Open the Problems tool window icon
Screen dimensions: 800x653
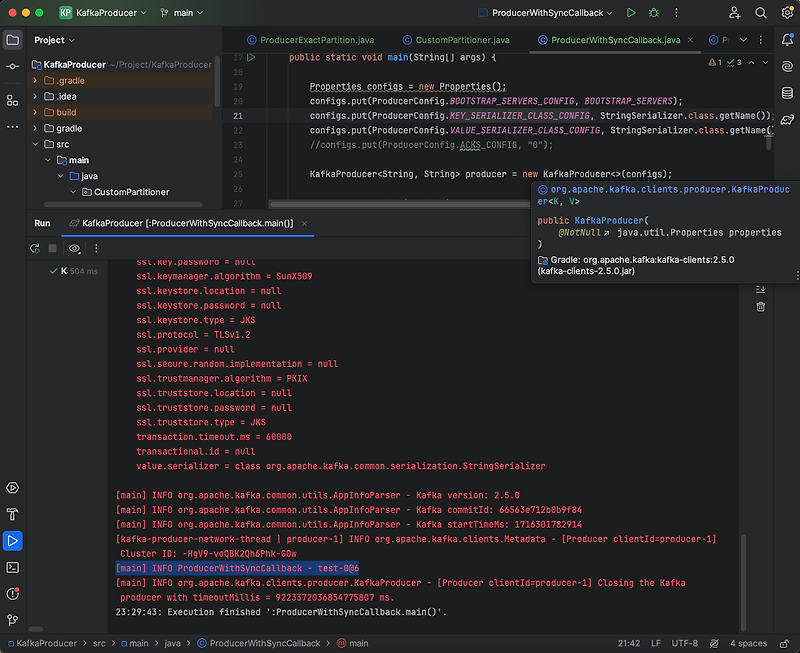pyautogui.click(x=12, y=594)
